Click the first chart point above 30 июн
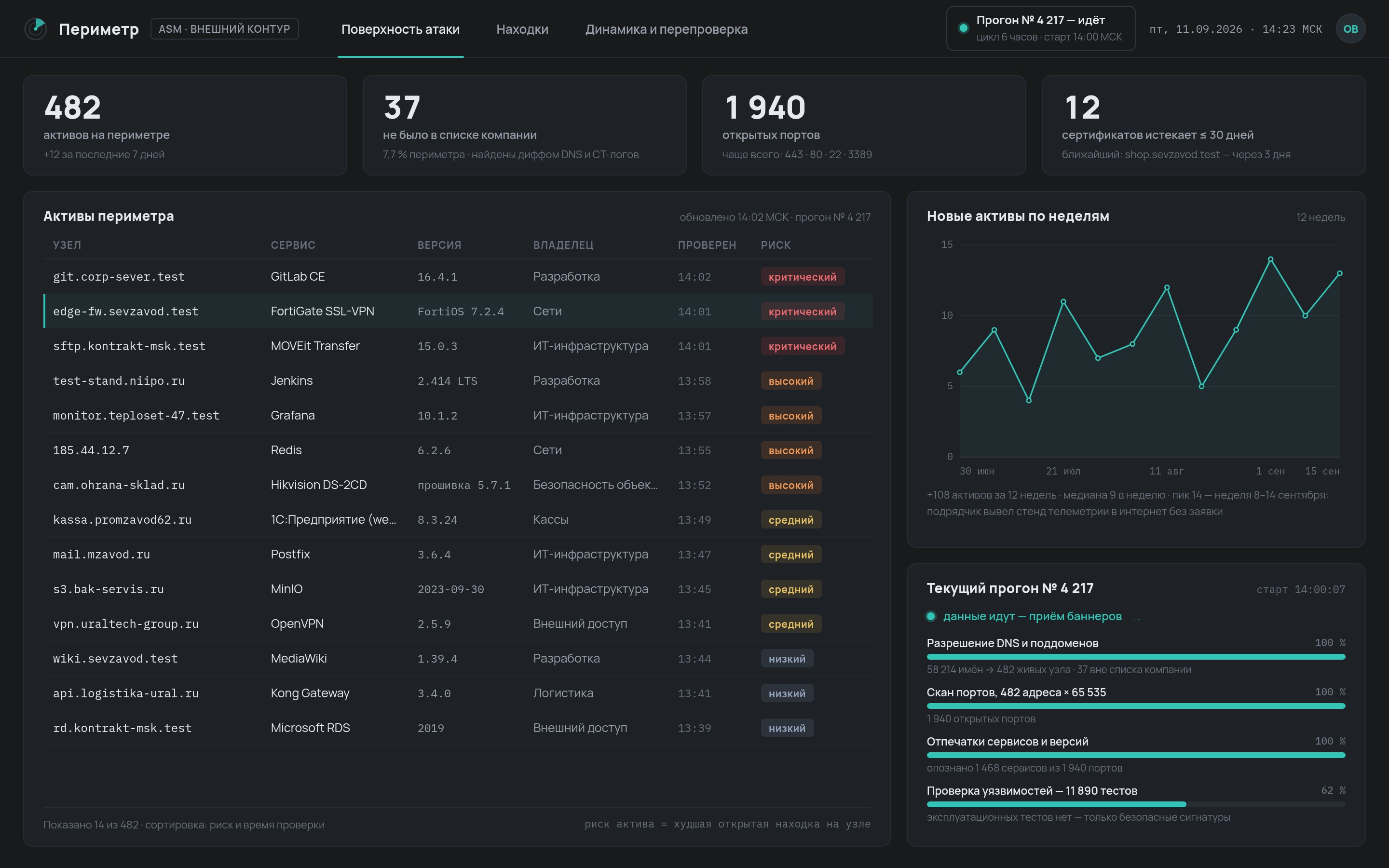Image resolution: width=1389 pixels, height=868 pixels. coord(960,373)
